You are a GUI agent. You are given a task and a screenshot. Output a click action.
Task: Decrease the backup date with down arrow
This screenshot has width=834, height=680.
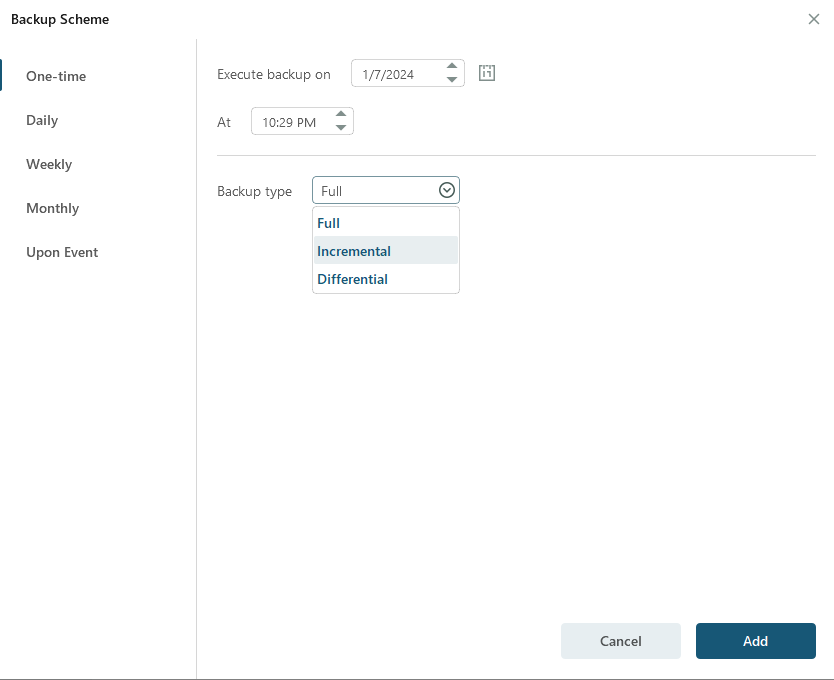pyautogui.click(x=452, y=80)
